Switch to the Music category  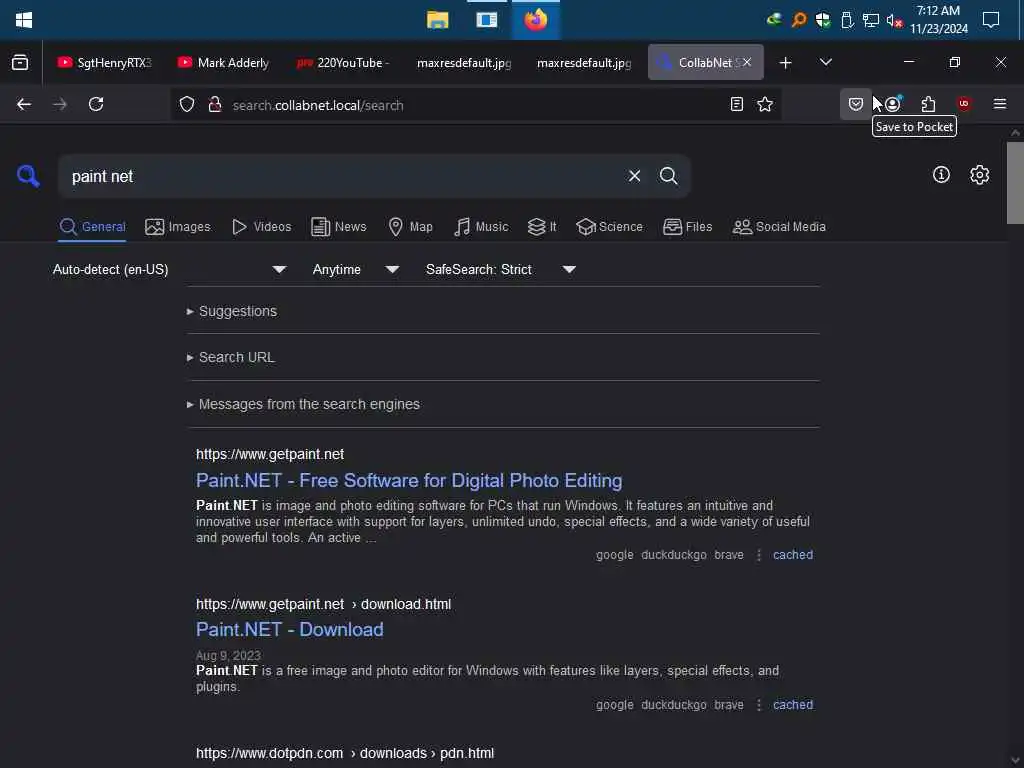click(x=481, y=227)
